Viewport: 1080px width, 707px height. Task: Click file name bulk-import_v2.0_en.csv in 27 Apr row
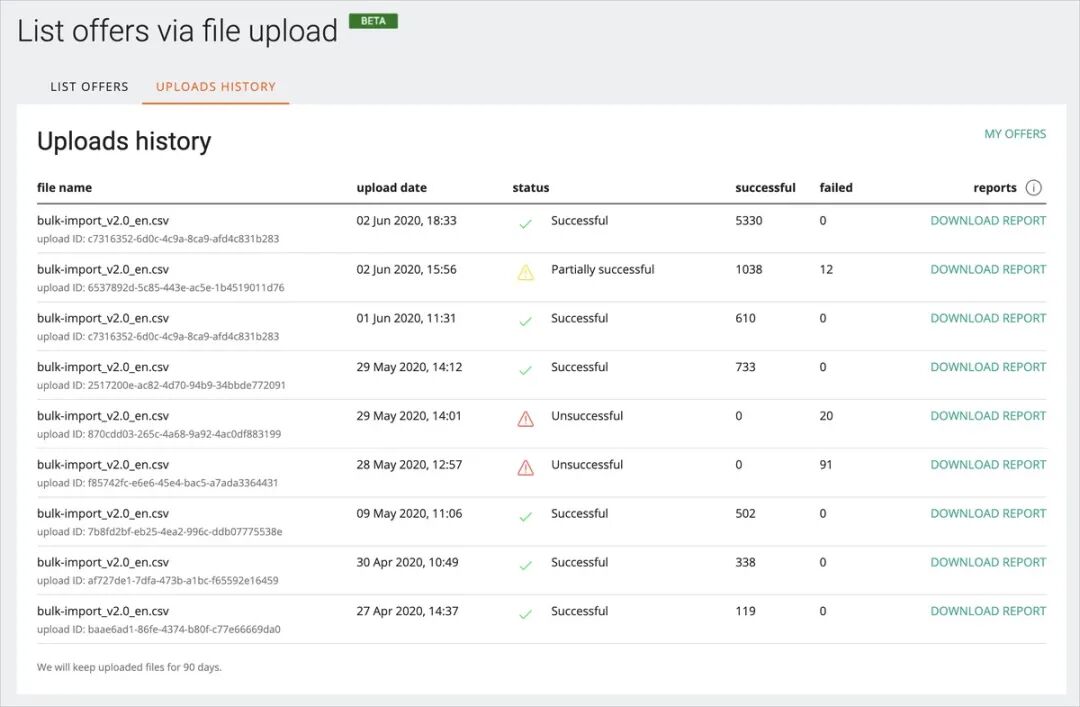point(103,611)
